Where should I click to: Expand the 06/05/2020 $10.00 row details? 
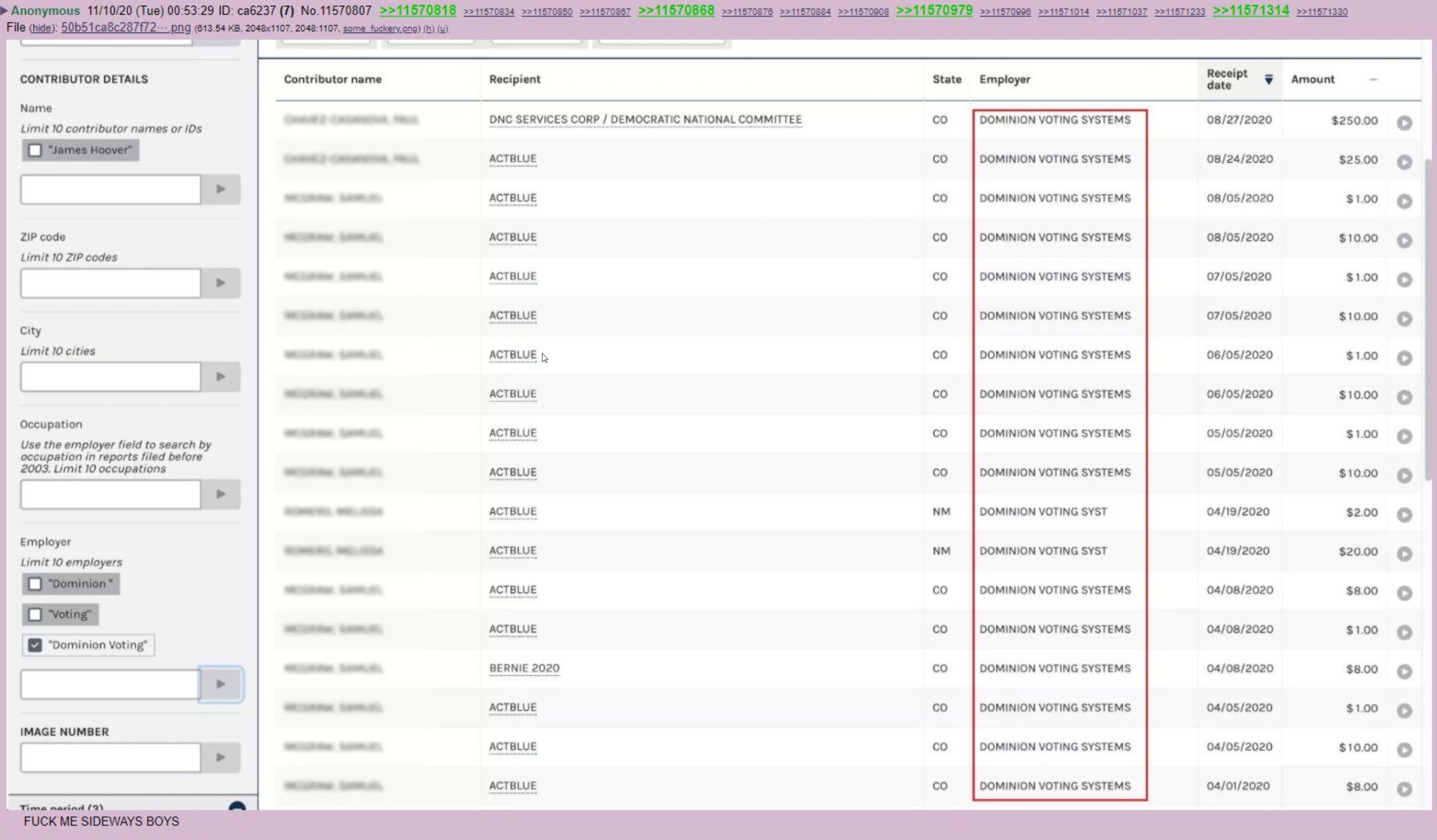[1404, 397]
